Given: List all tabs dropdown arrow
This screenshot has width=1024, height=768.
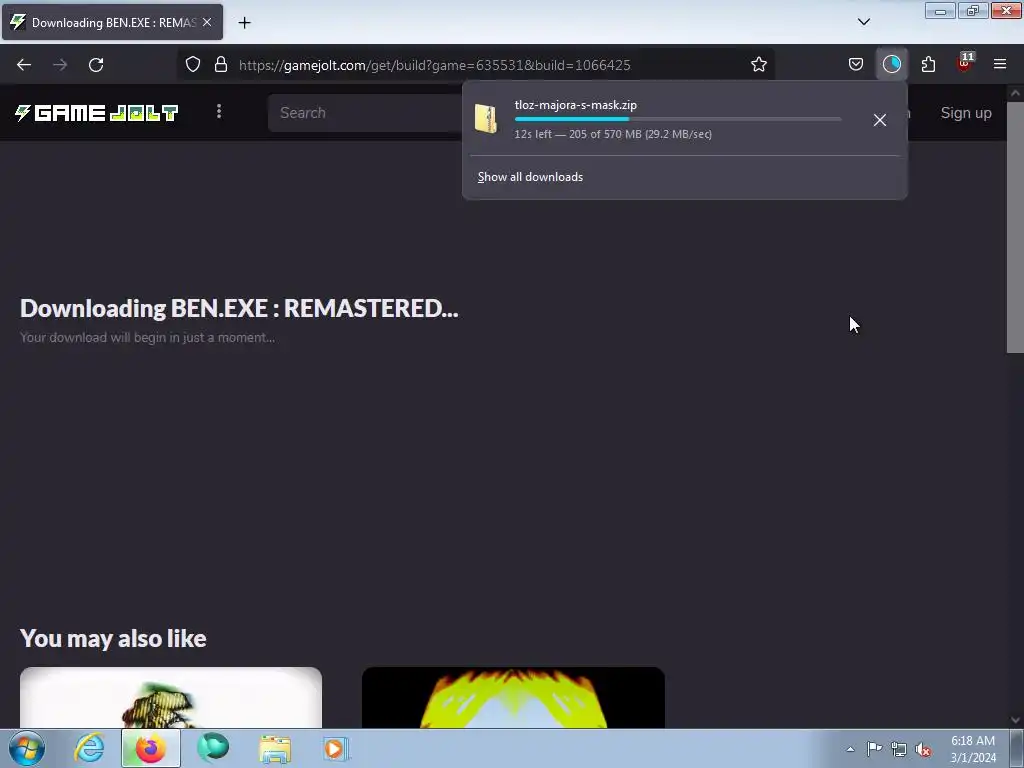Looking at the screenshot, I should click(863, 22).
